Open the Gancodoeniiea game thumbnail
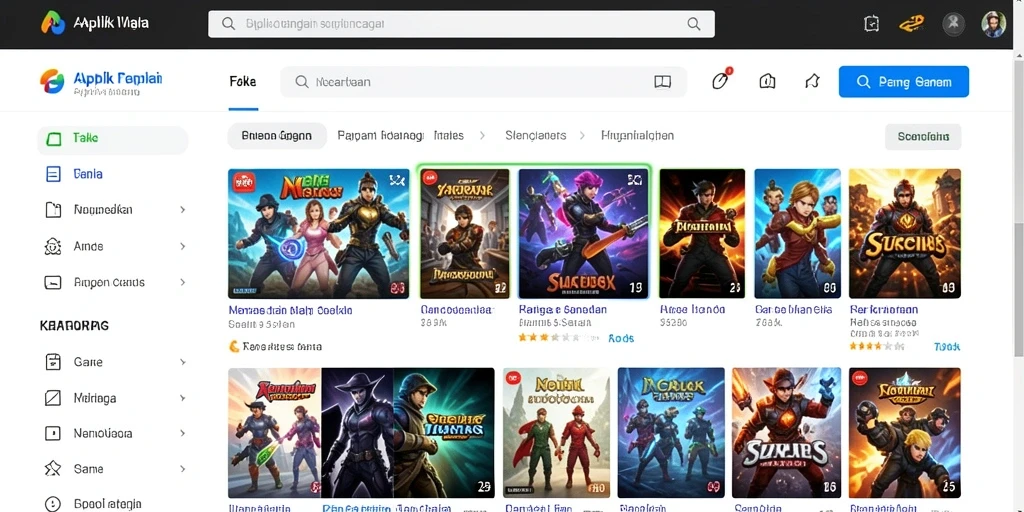Viewport: 1024px width, 512px height. 464,234
